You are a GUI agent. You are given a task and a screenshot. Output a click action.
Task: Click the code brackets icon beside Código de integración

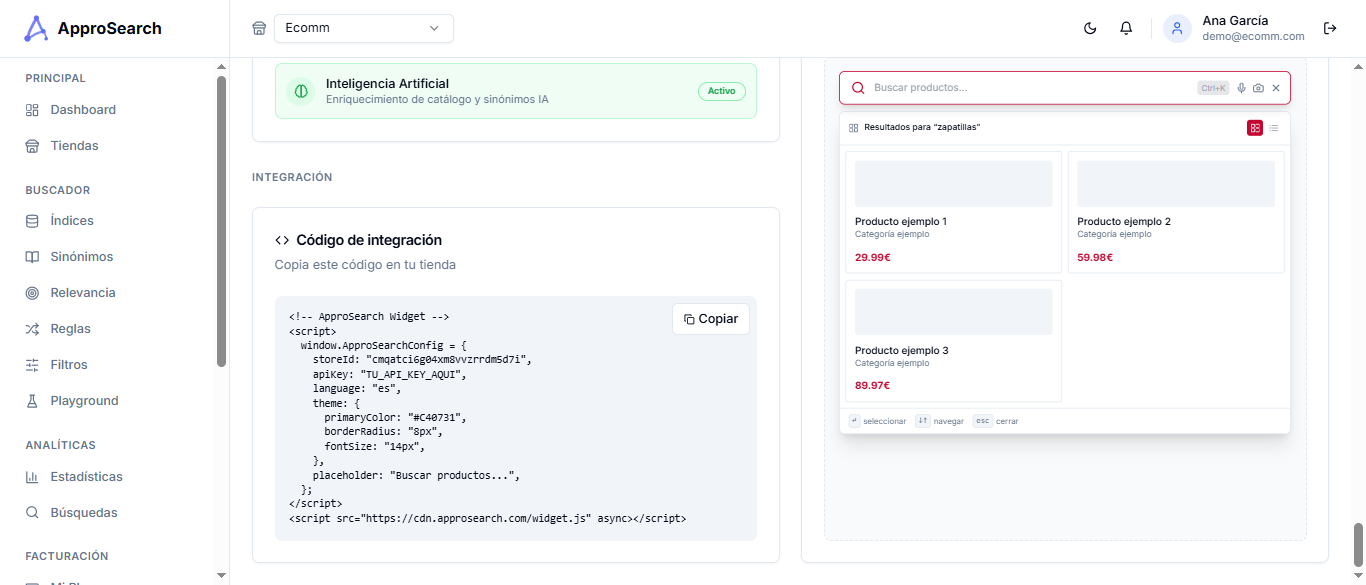tap(282, 240)
